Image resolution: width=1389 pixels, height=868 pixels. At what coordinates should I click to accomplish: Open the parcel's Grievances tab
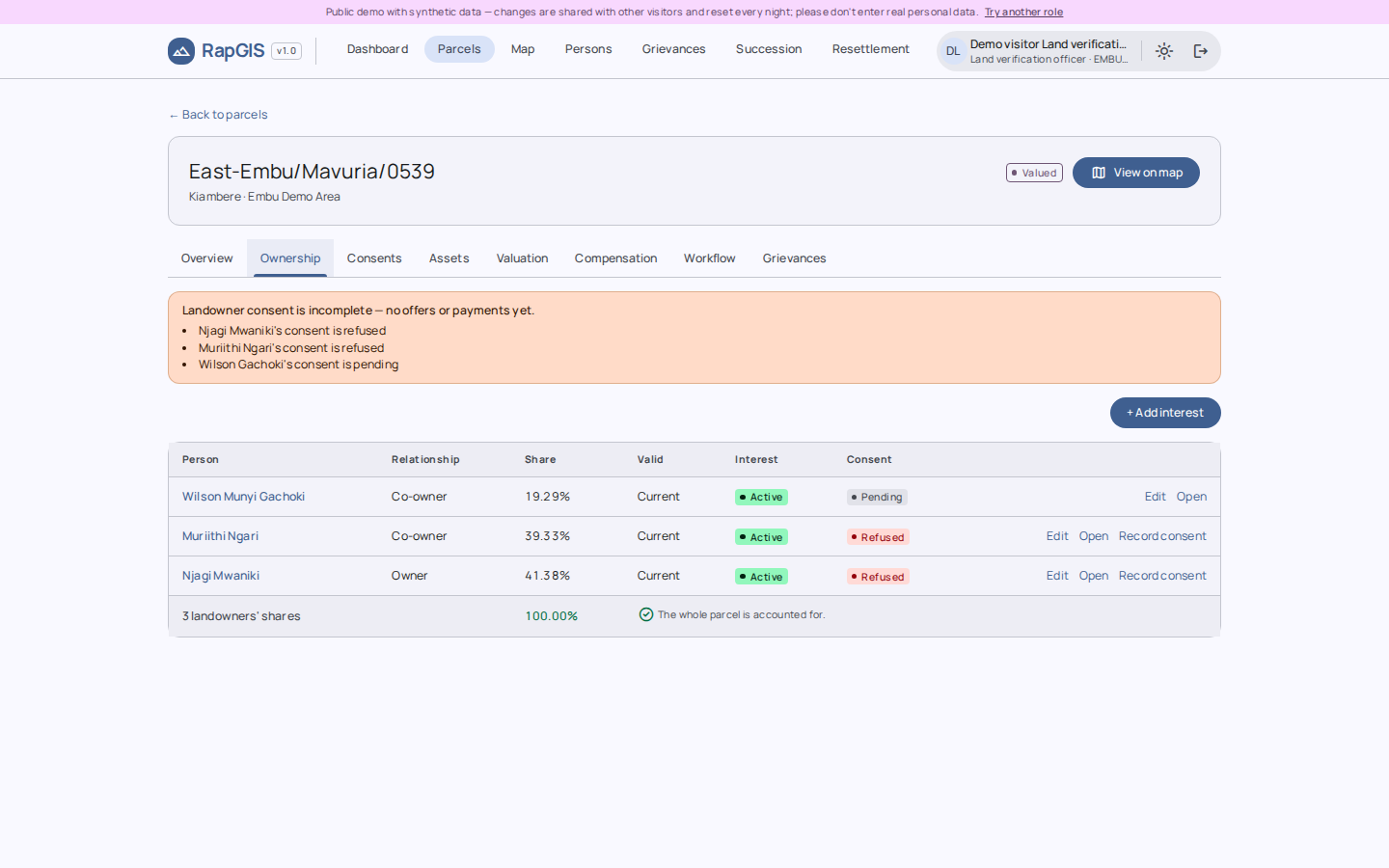coord(795,258)
